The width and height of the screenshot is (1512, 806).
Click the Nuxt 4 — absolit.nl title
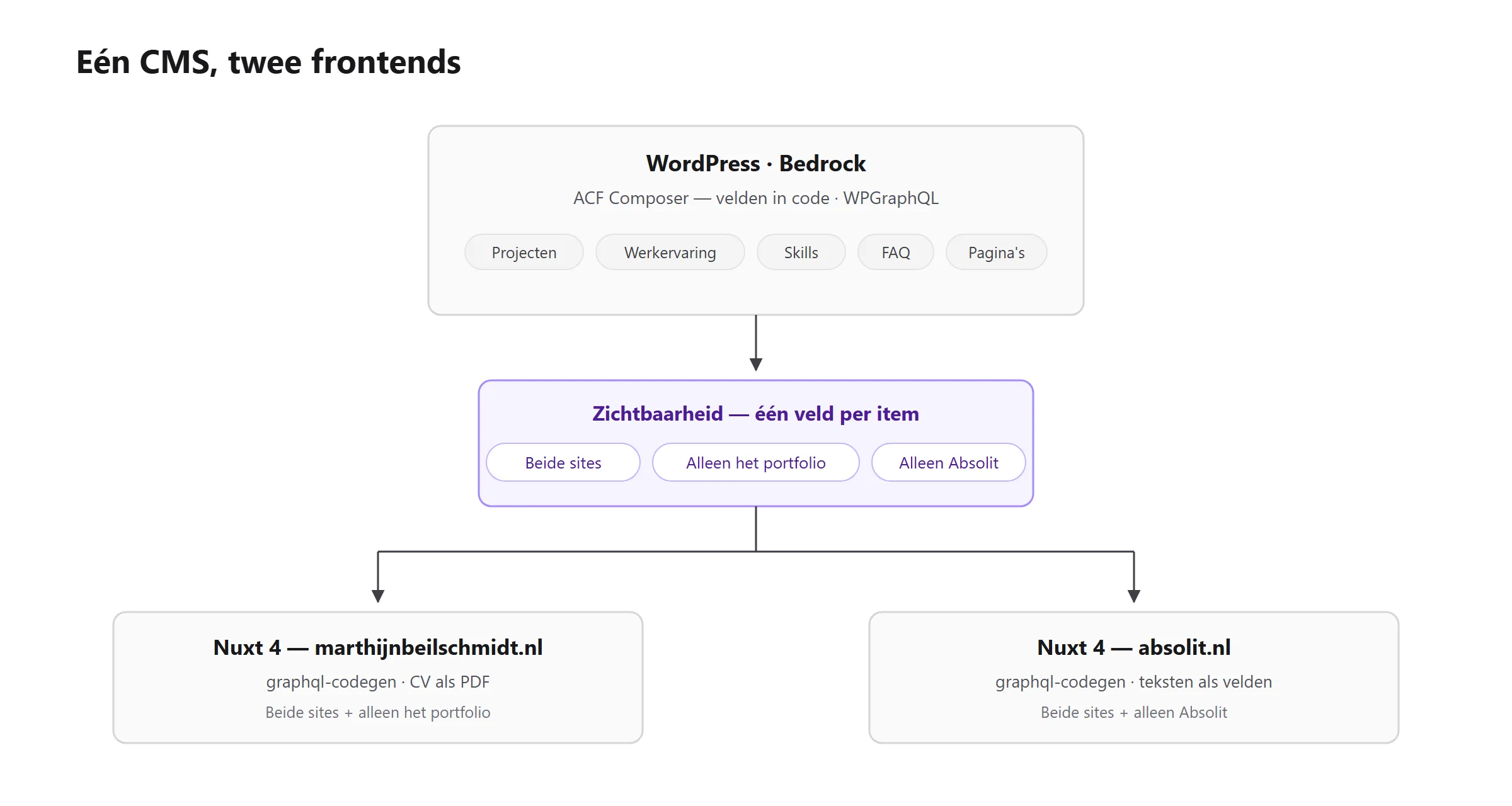1133,647
